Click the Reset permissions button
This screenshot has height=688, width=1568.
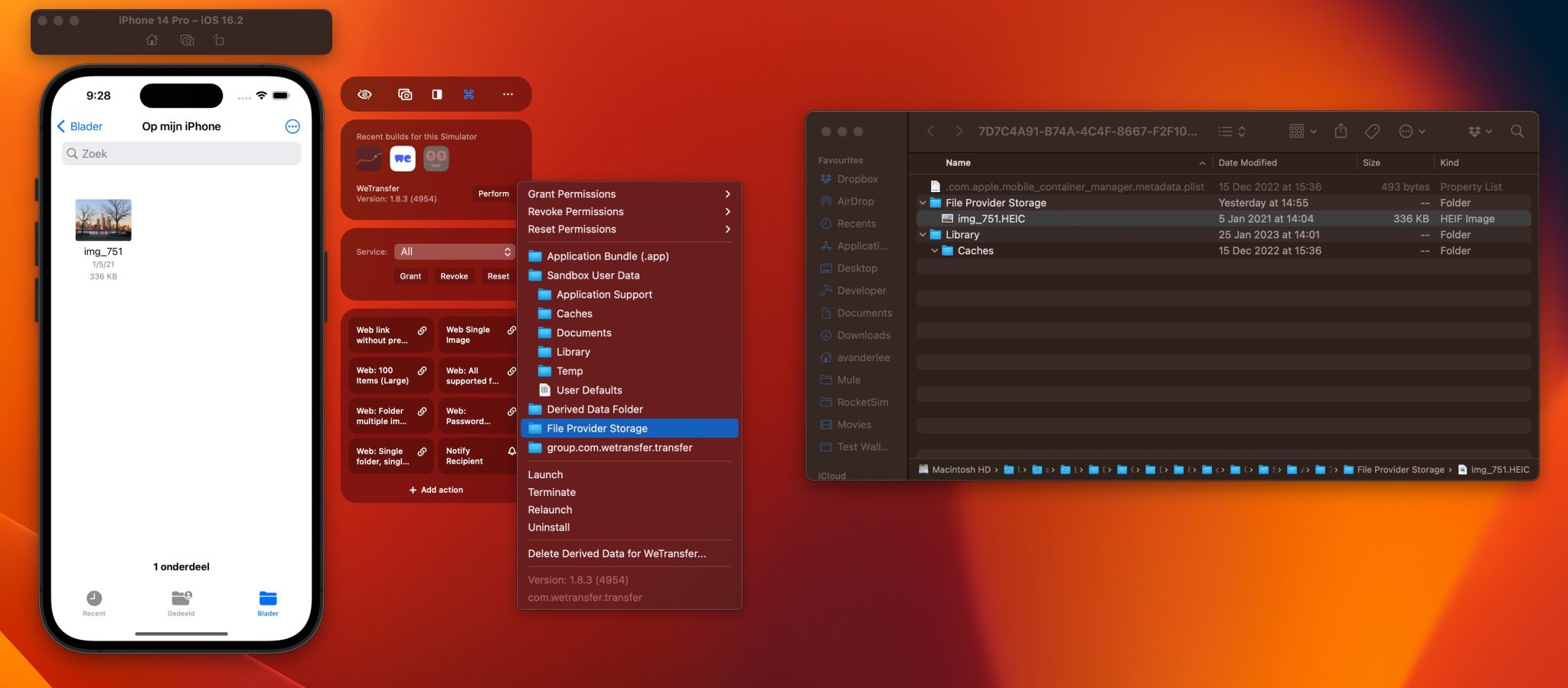coord(498,276)
